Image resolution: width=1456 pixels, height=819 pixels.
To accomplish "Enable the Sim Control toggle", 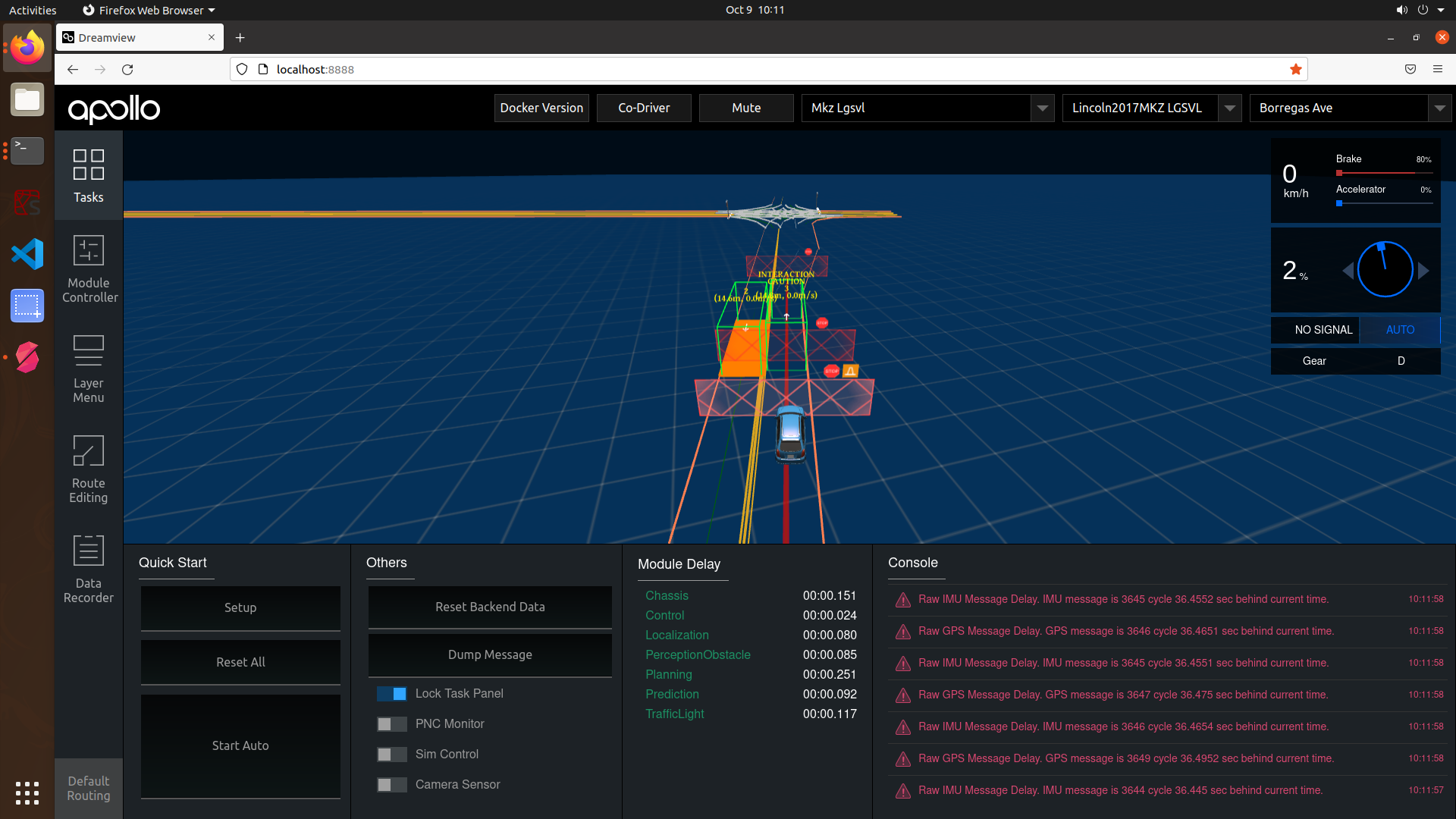I will (392, 755).
